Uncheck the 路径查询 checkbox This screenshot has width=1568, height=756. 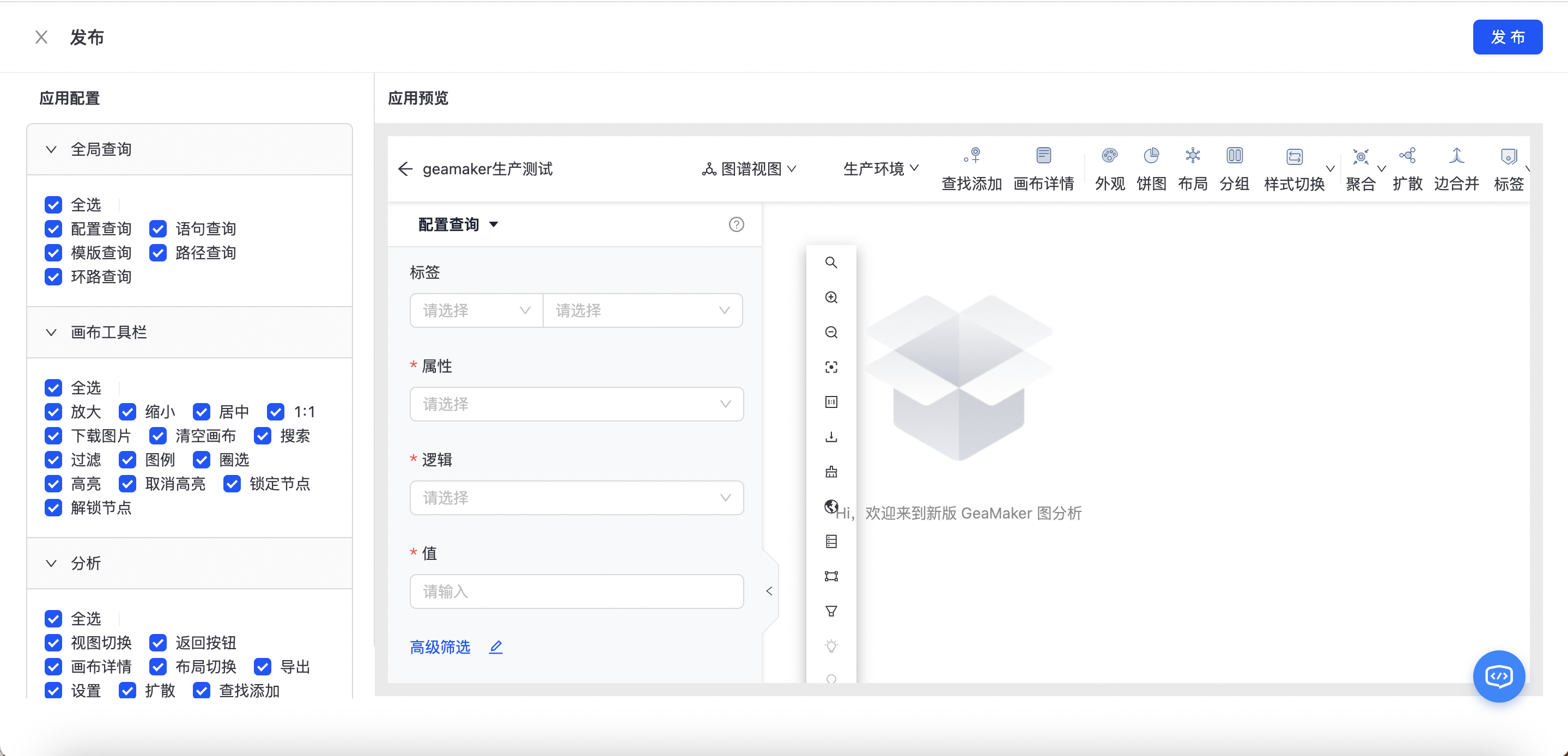click(x=157, y=253)
